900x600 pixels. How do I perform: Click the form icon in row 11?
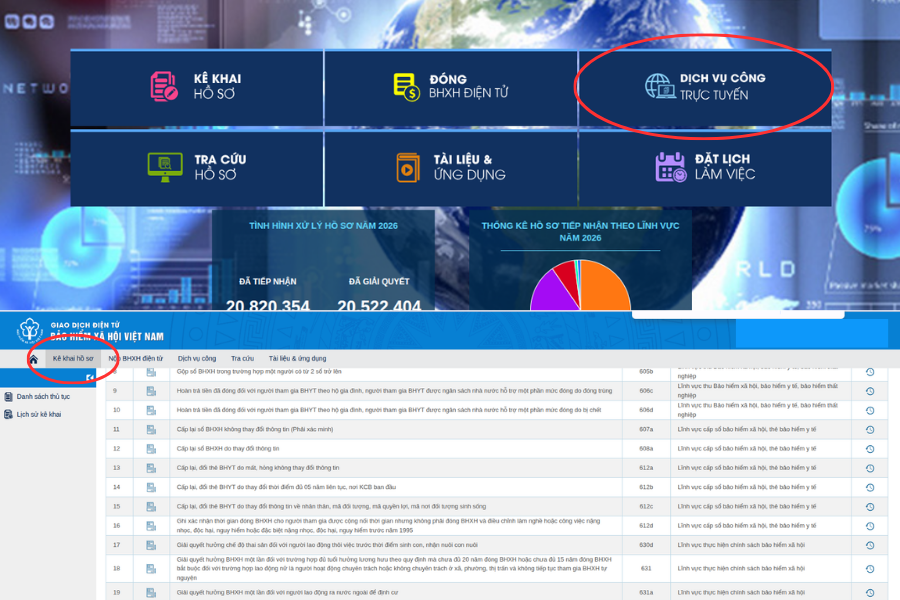[151, 429]
